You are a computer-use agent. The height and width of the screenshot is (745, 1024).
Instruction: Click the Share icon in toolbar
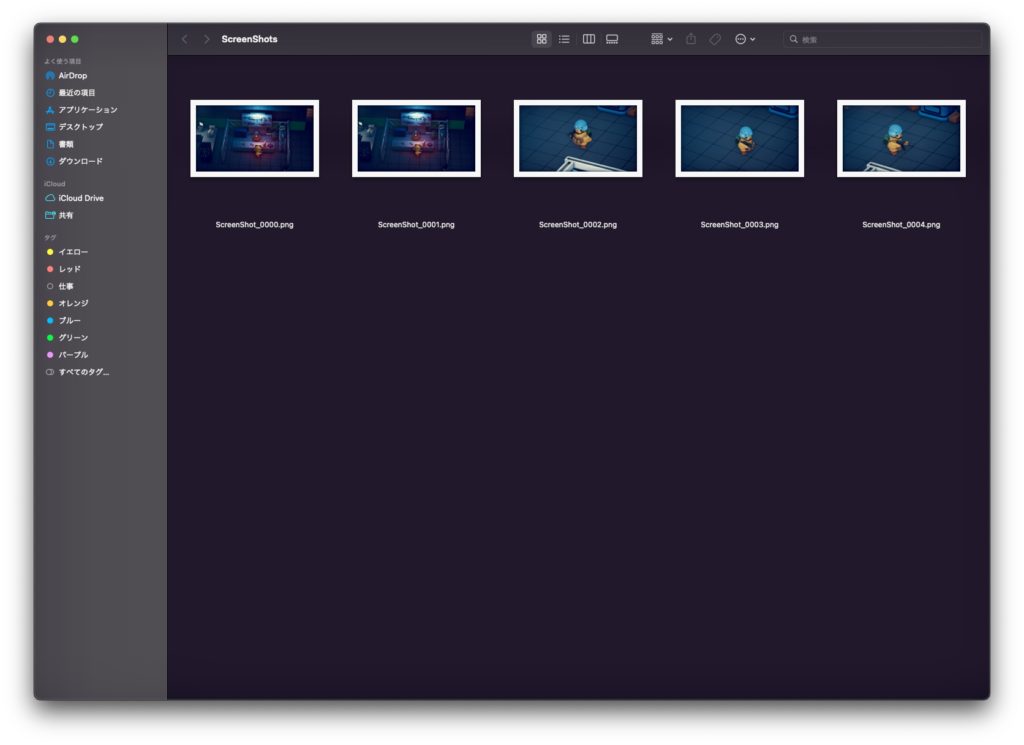coord(691,39)
